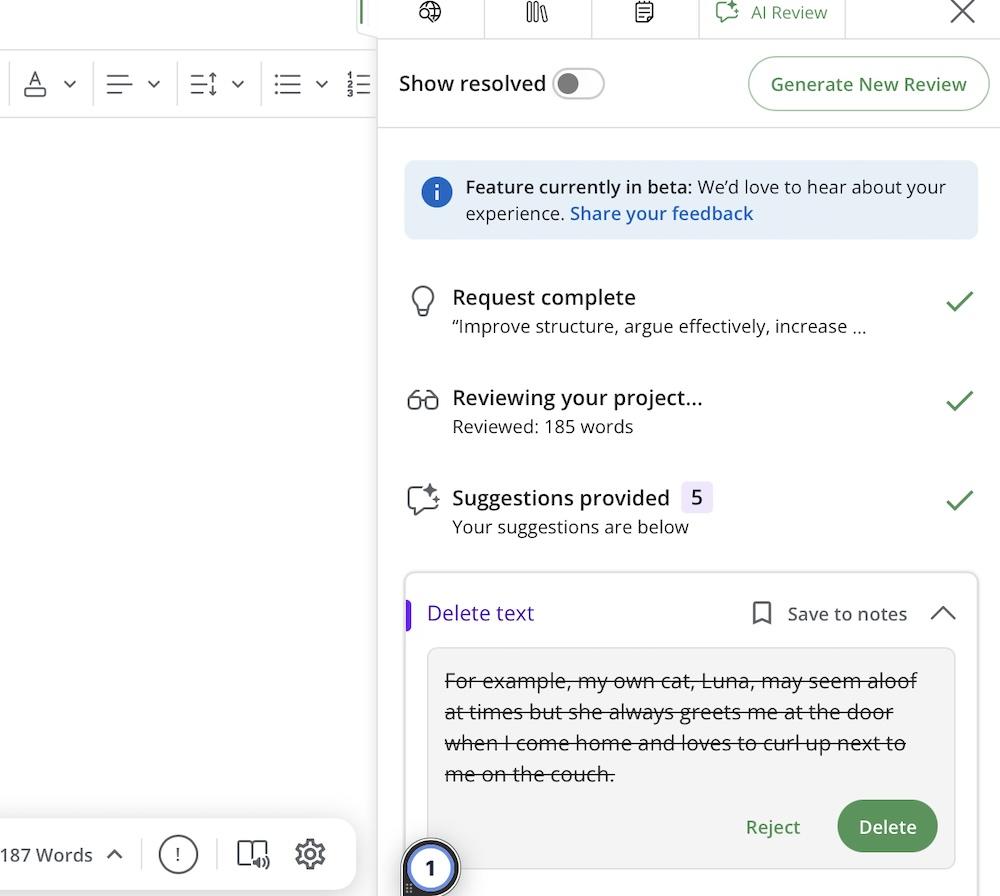Click the exclamation issues icon
1000x896 pixels.
[178, 854]
